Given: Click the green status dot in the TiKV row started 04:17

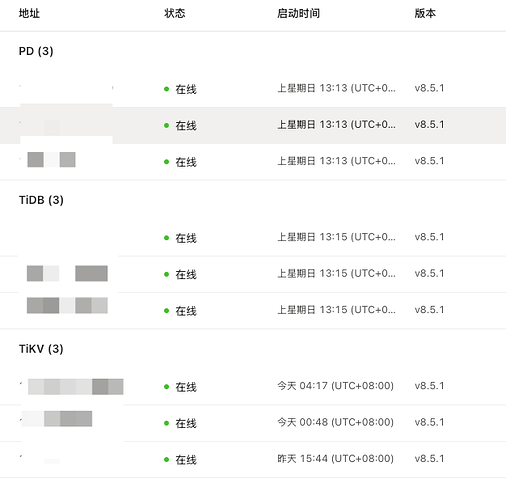Looking at the screenshot, I should 166,387.
